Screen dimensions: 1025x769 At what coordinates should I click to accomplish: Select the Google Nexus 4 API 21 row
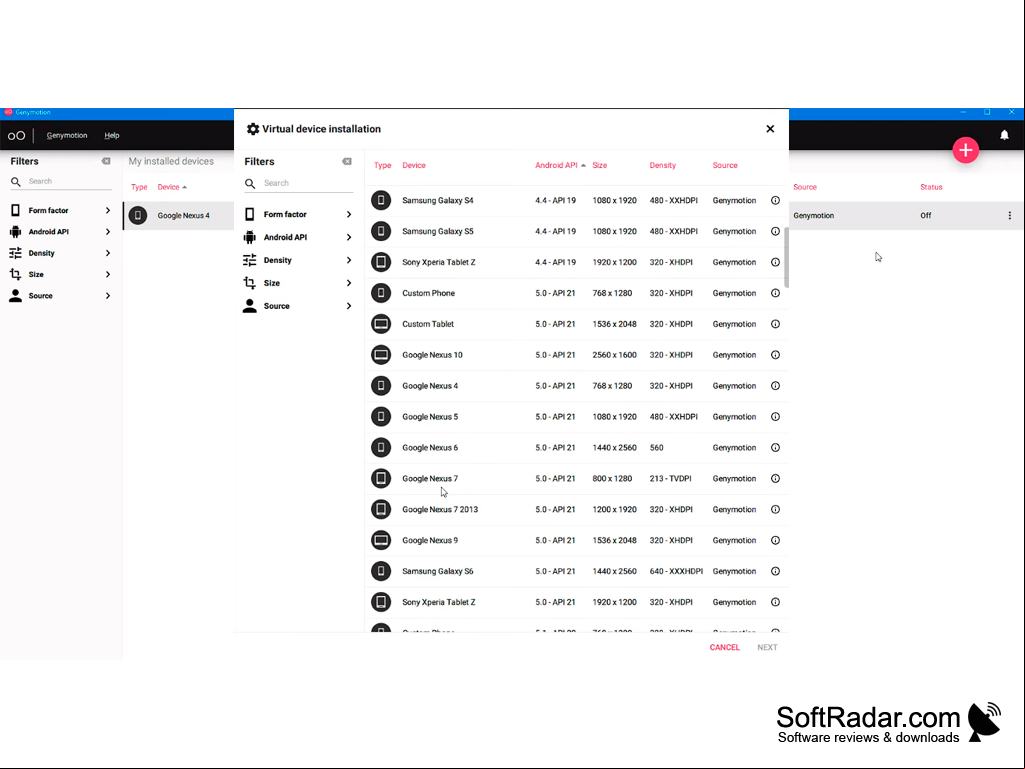tap(577, 386)
